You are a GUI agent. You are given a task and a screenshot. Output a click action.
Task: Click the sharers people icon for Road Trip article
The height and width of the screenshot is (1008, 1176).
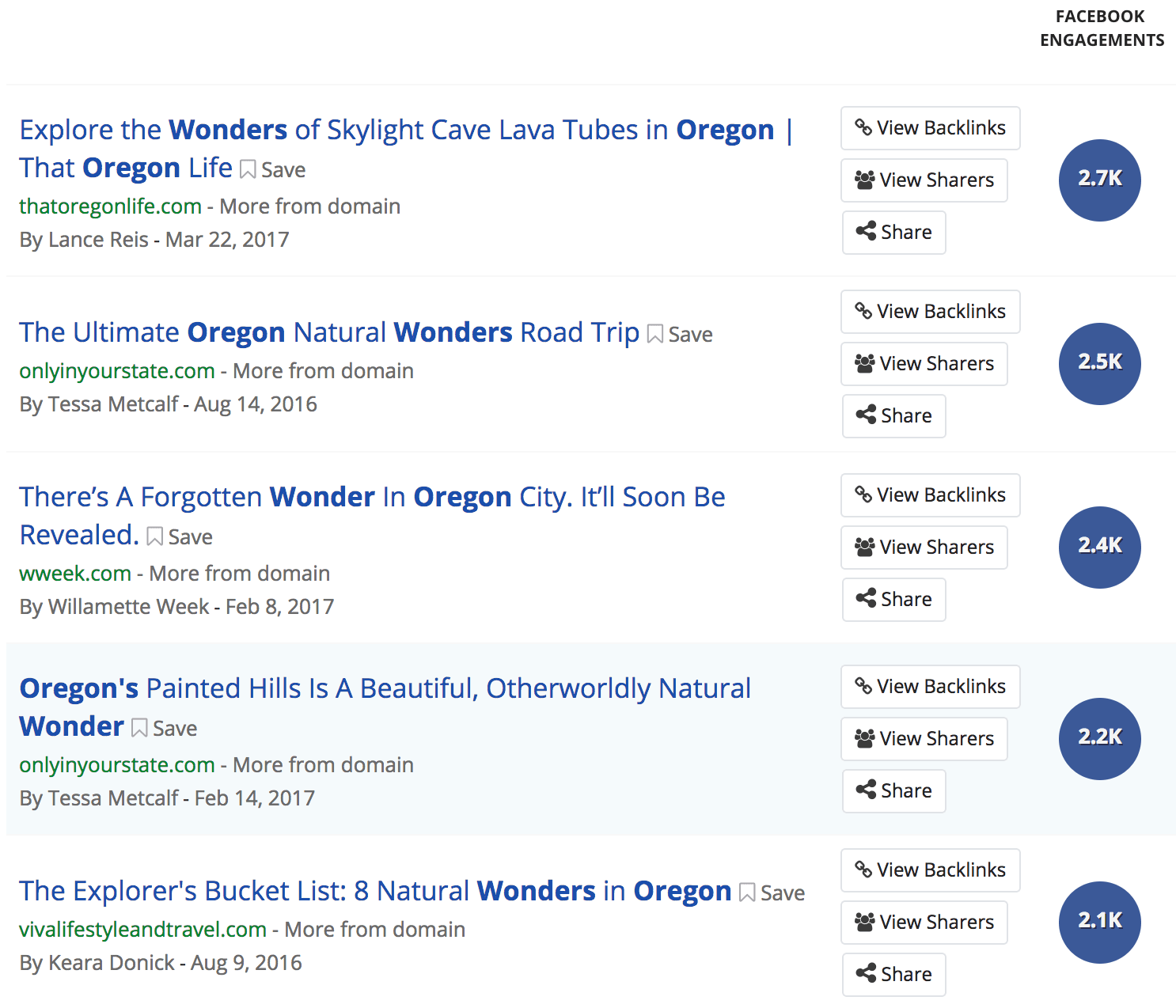pos(864,363)
